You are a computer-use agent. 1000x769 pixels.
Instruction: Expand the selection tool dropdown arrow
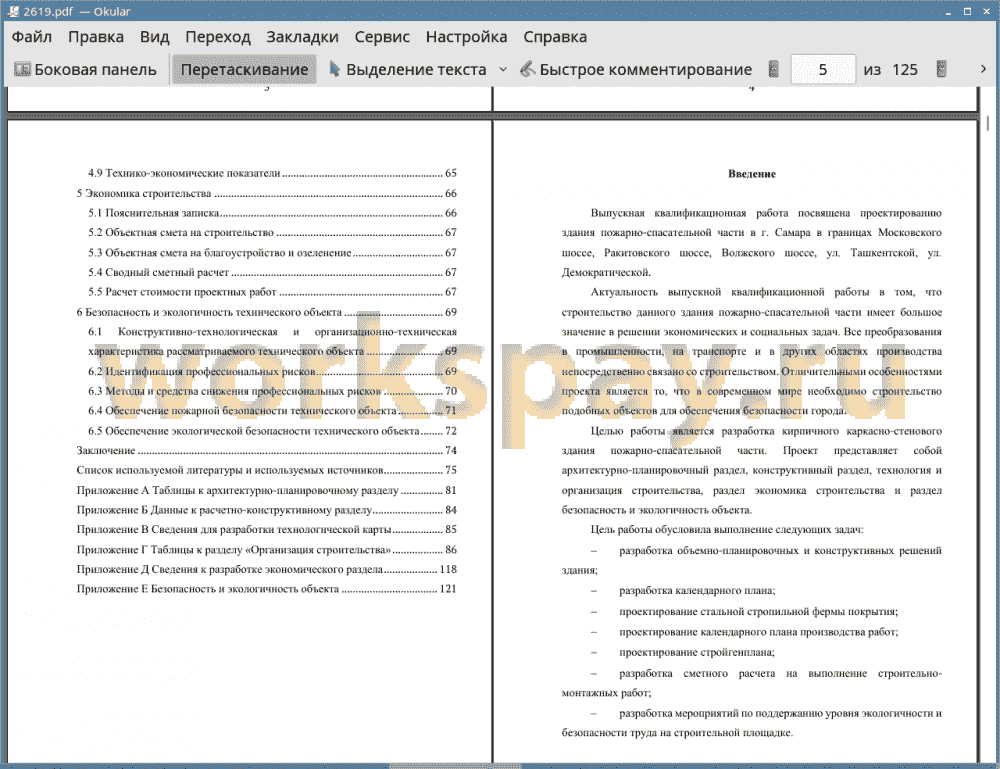(503, 70)
